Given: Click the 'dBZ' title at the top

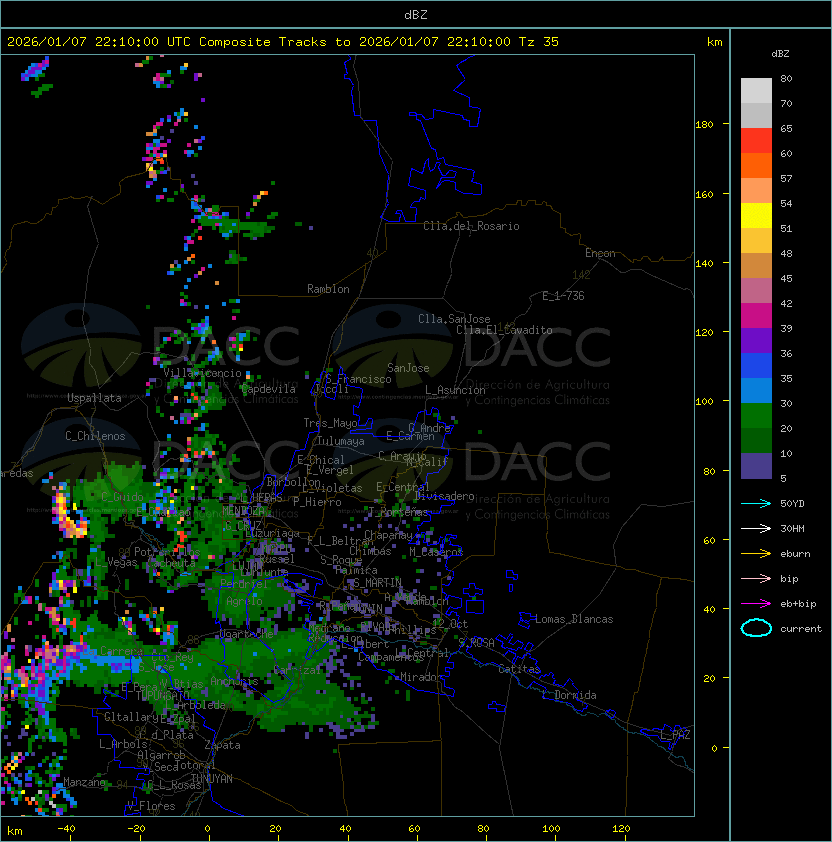Looking at the screenshot, I should 416,14.
